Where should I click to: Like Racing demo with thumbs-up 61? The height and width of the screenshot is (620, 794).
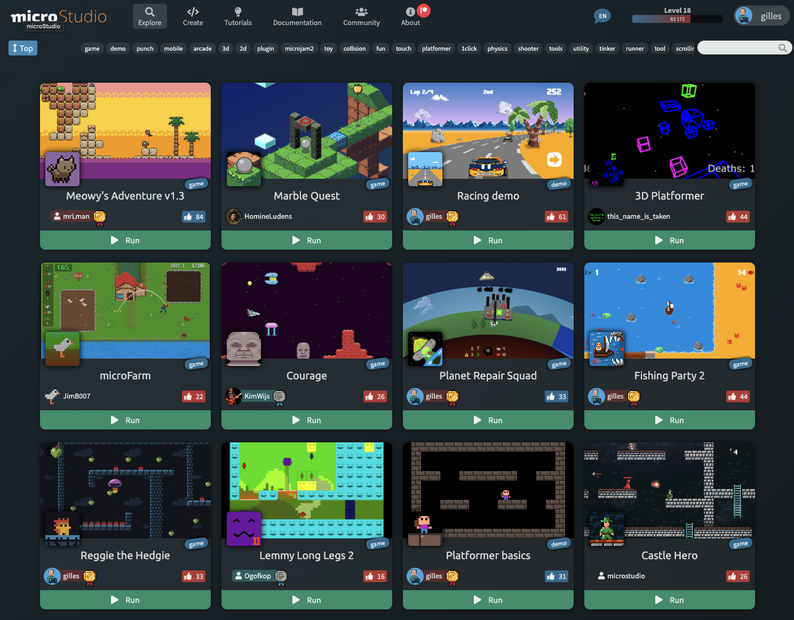pyautogui.click(x=556, y=217)
